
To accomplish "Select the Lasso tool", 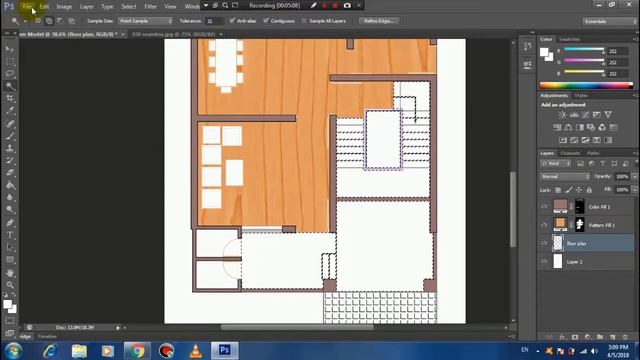I will pyautogui.click(x=10, y=74).
